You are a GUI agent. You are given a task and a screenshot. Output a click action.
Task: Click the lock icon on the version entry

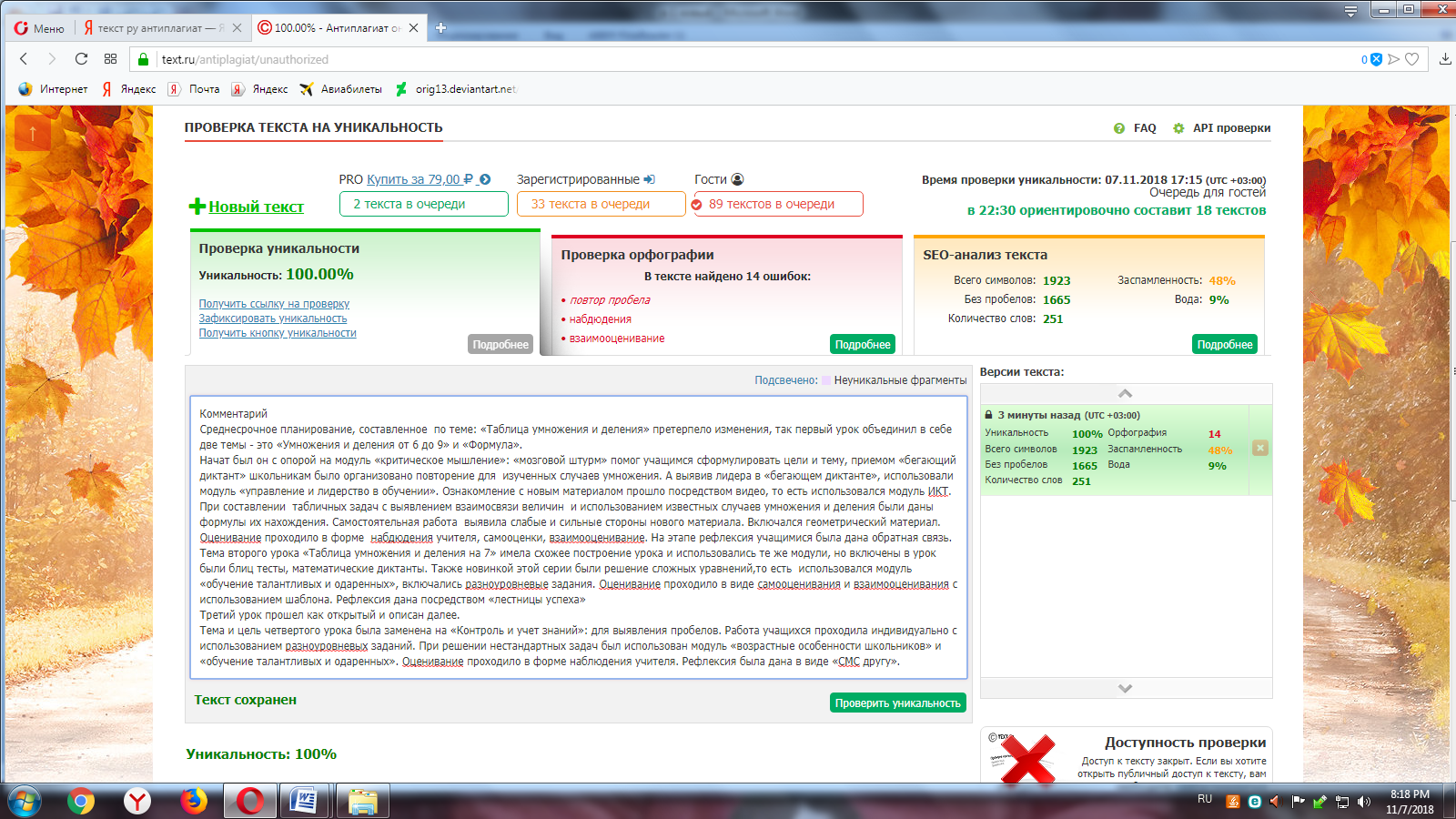[x=988, y=415]
